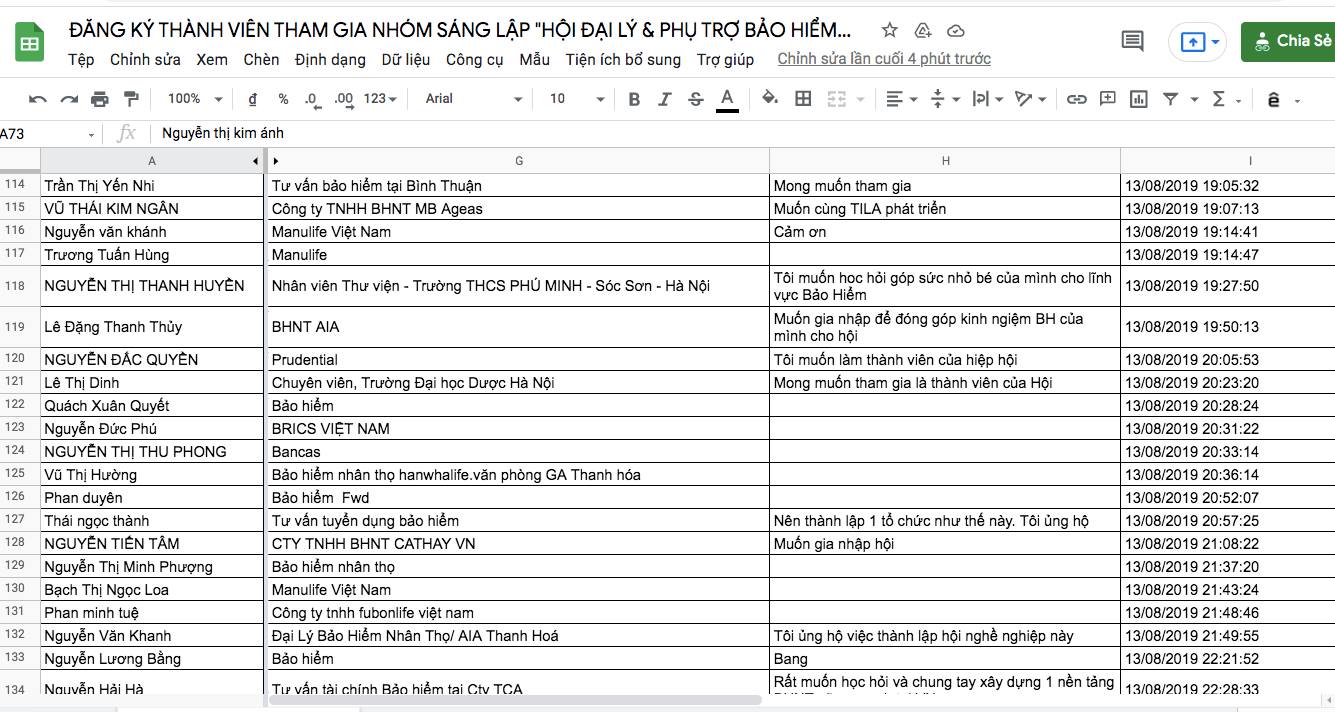
Task: Print the spreadsheet
Action: (x=100, y=99)
